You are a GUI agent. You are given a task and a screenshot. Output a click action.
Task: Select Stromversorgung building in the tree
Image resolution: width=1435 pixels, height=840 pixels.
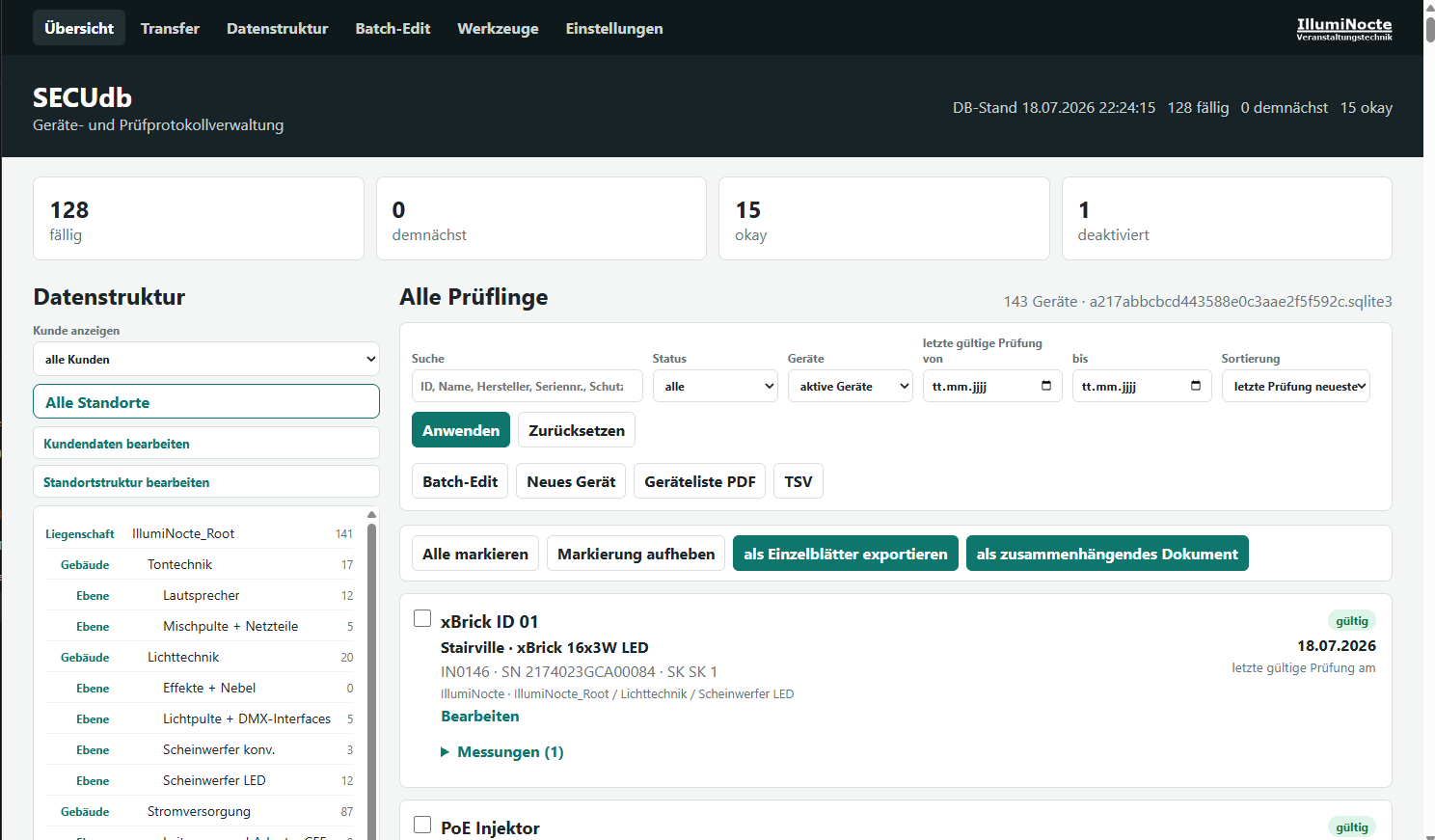200,811
